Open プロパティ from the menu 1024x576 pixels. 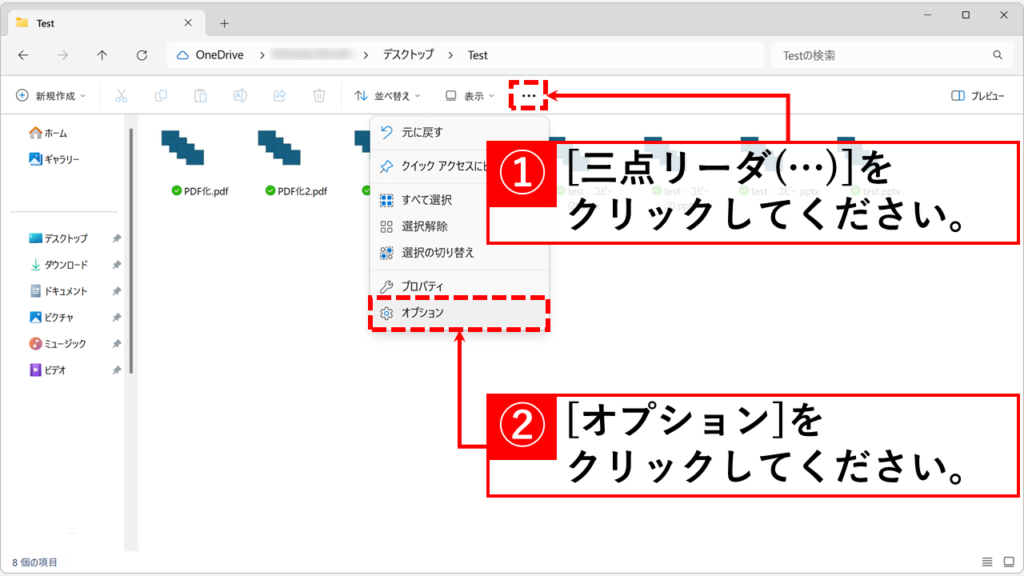point(459,286)
